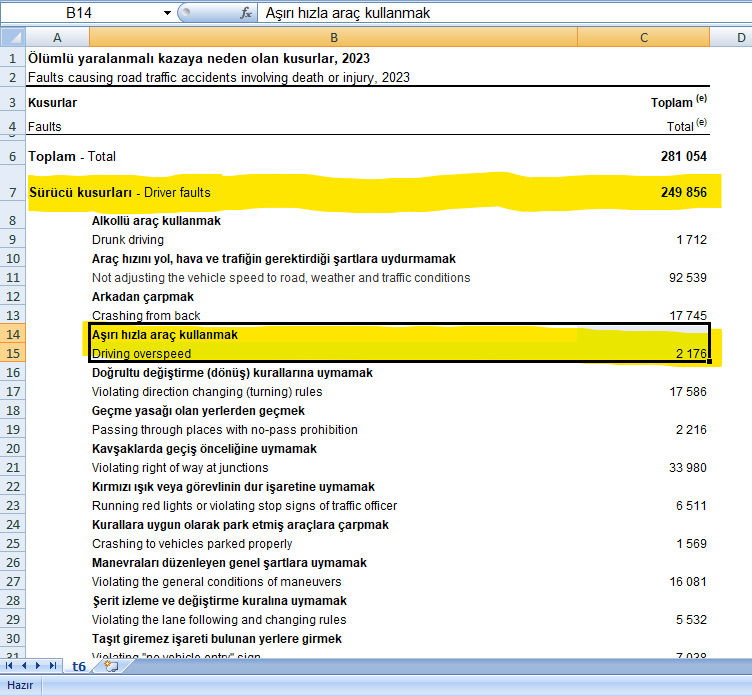Select the total value 281 054
This screenshot has height=696, width=752.
(683, 156)
